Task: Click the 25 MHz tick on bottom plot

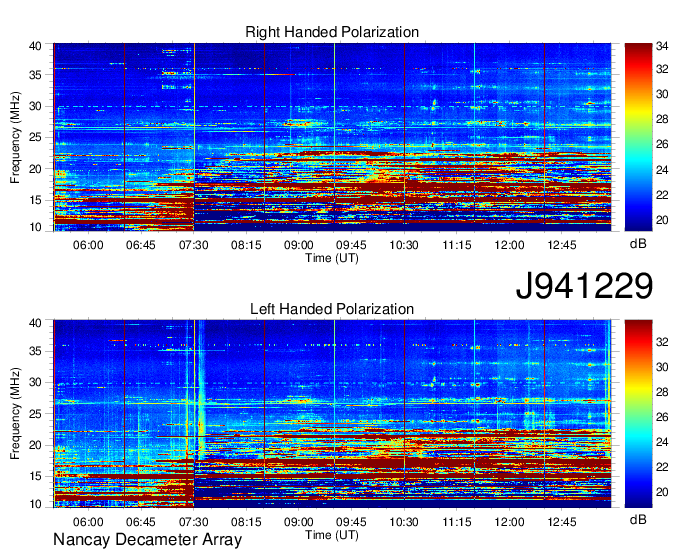Action: (35, 414)
